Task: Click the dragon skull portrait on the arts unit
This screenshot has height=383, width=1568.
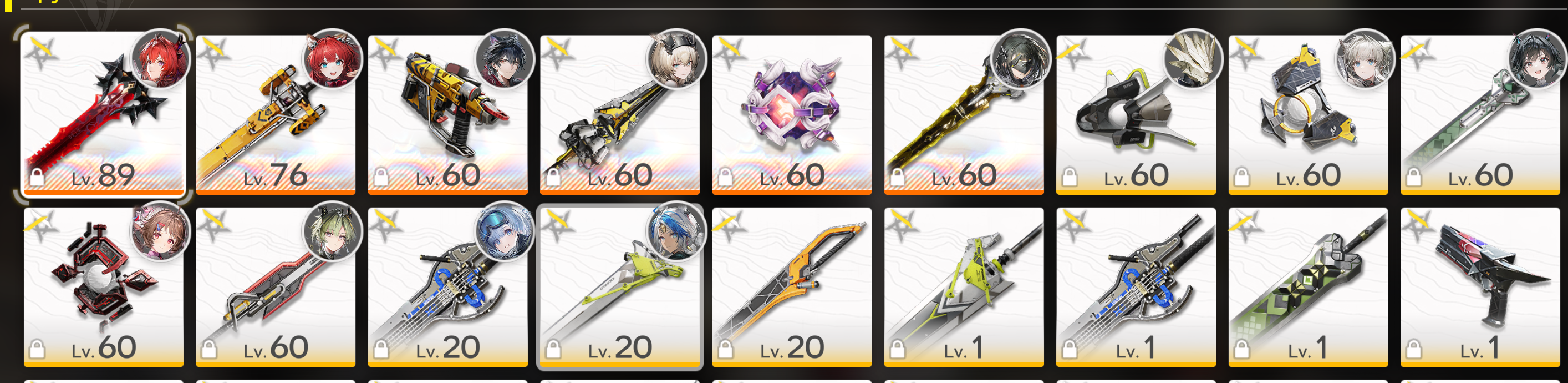Action: point(1193,60)
